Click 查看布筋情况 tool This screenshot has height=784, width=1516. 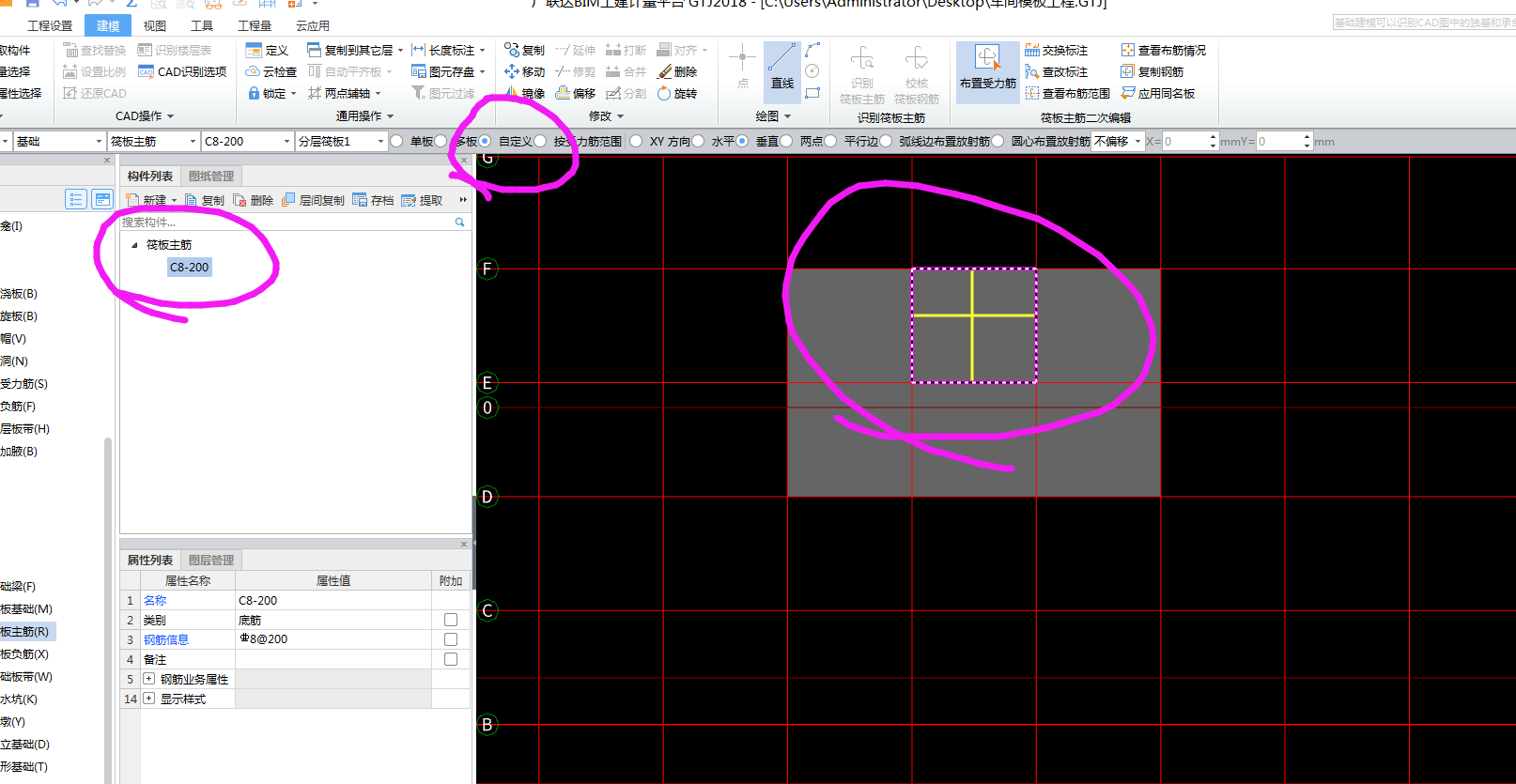pos(1163,50)
